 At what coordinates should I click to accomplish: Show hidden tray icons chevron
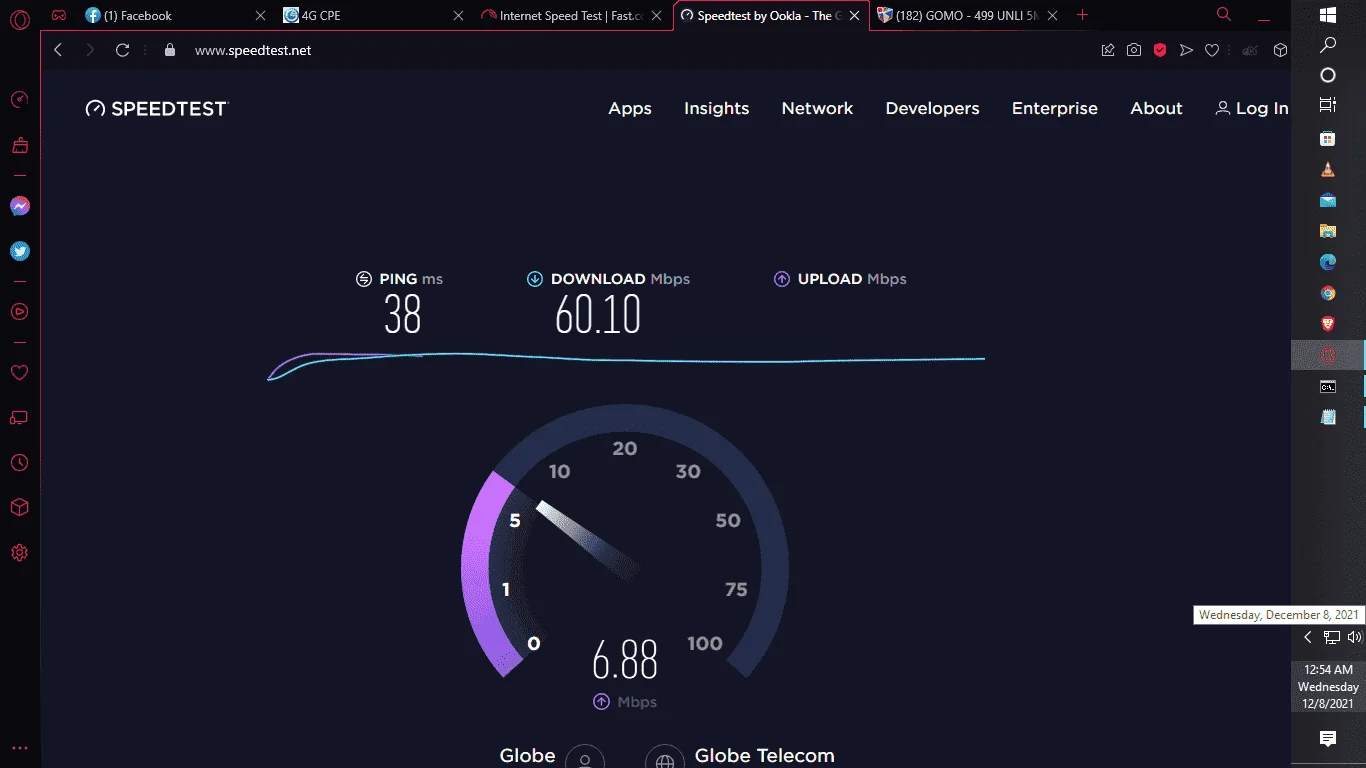(x=1307, y=637)
